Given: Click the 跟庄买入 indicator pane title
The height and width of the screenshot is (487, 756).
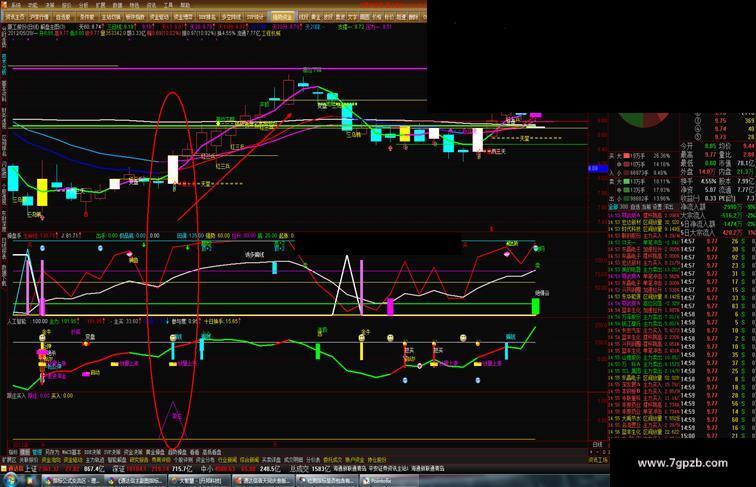Looking at the screenshot, I should click(x=16, y=395).
